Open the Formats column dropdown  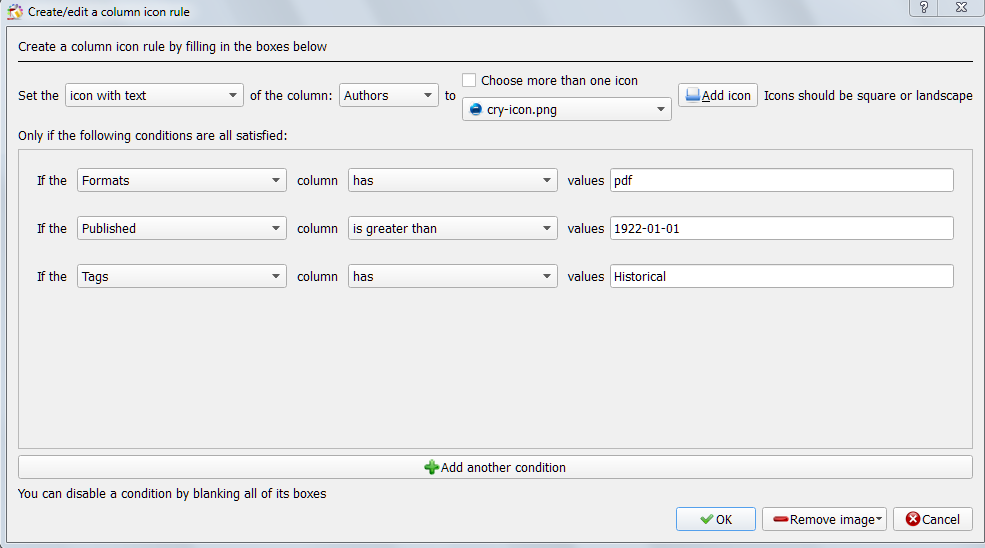pos(182,180)
